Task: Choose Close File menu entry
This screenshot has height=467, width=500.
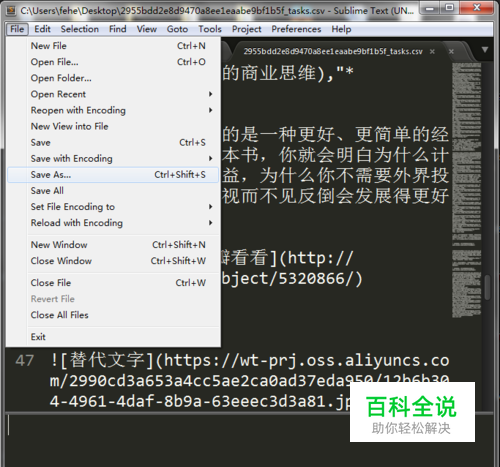Action: coord(113,283)
